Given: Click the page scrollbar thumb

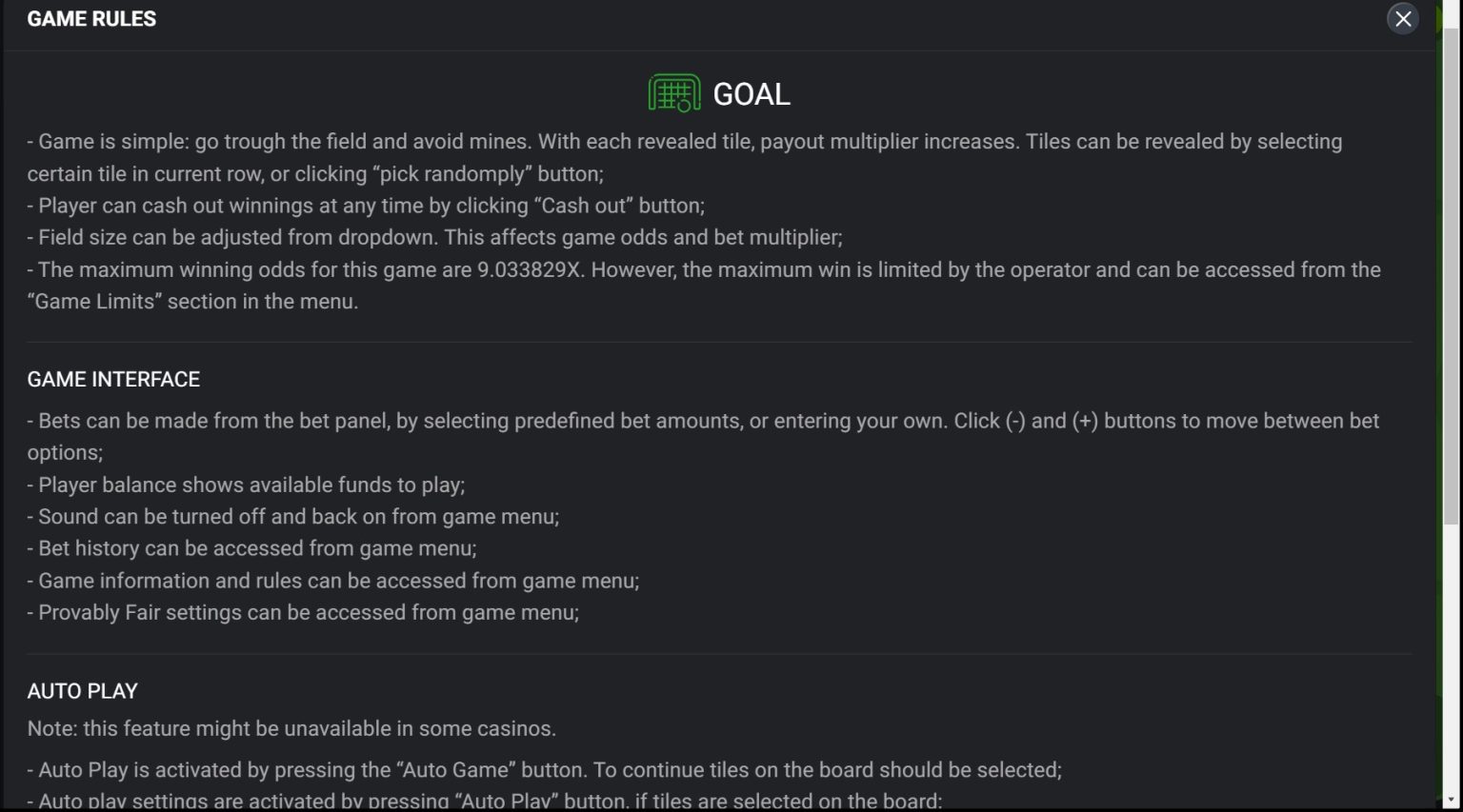Looking at the screenshot, I should pos(1452,276).
